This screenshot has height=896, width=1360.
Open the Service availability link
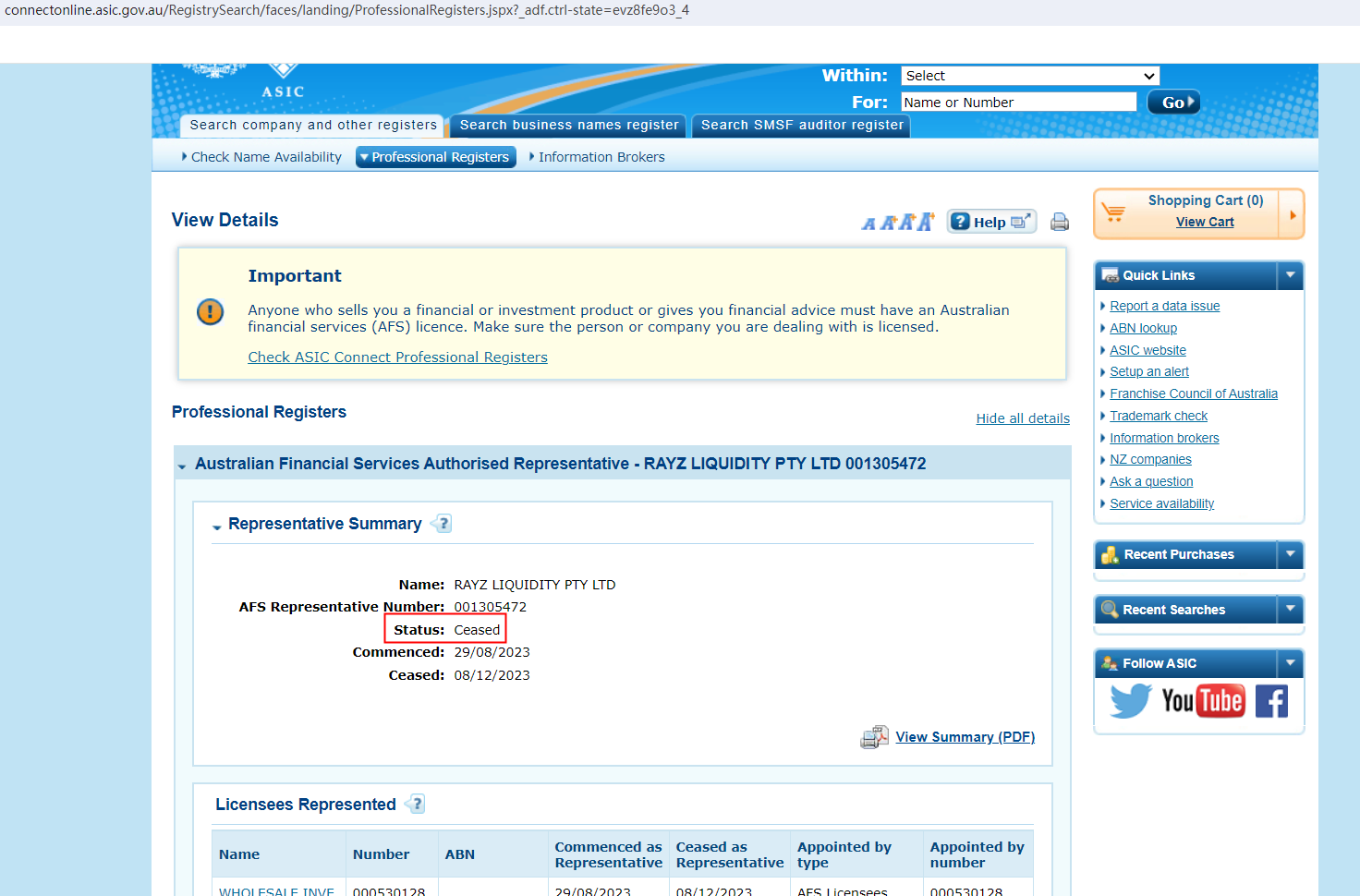tap(1162, 503)
